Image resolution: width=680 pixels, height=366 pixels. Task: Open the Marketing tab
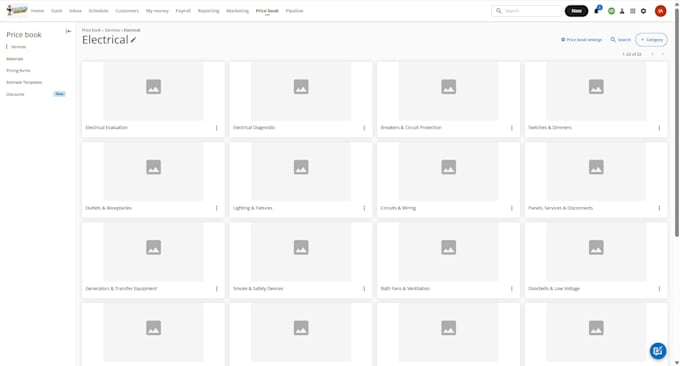click(238, 11)
